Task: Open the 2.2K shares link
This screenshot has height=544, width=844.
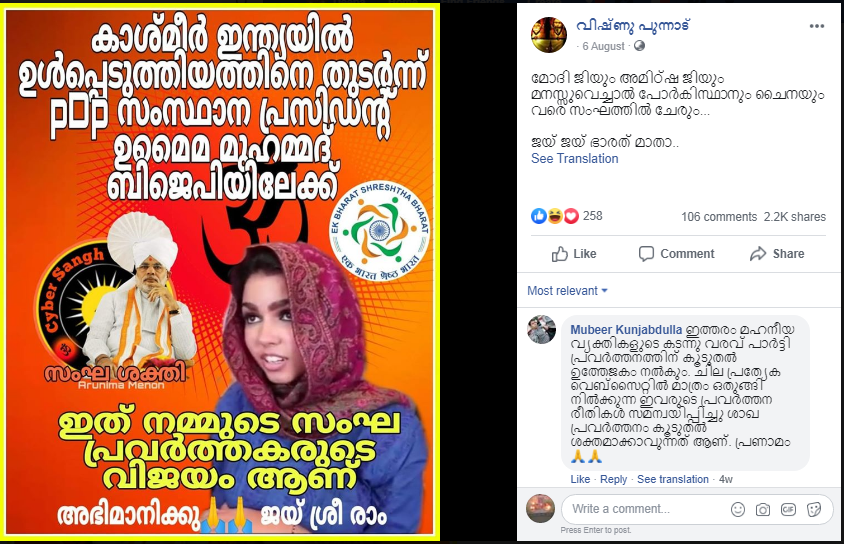Action: tap(795, 217)
